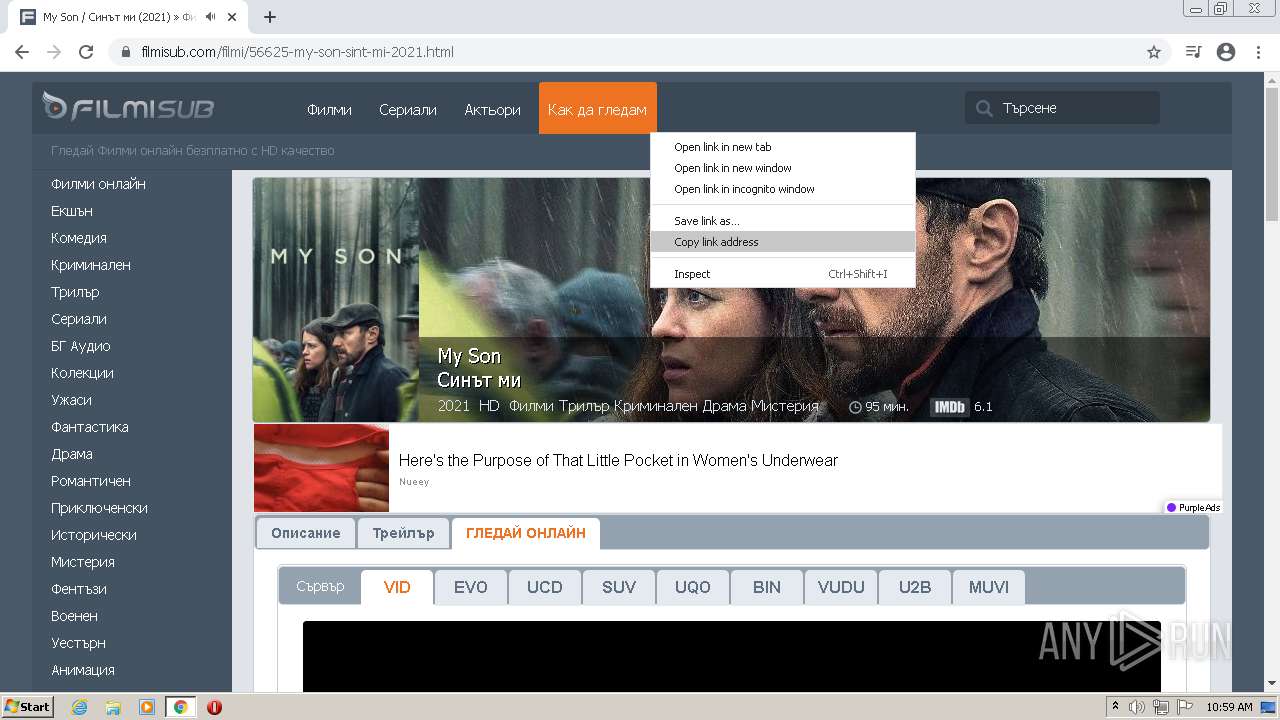Choose Copy link address
The image size is (1280, 720).
point(783,242)
